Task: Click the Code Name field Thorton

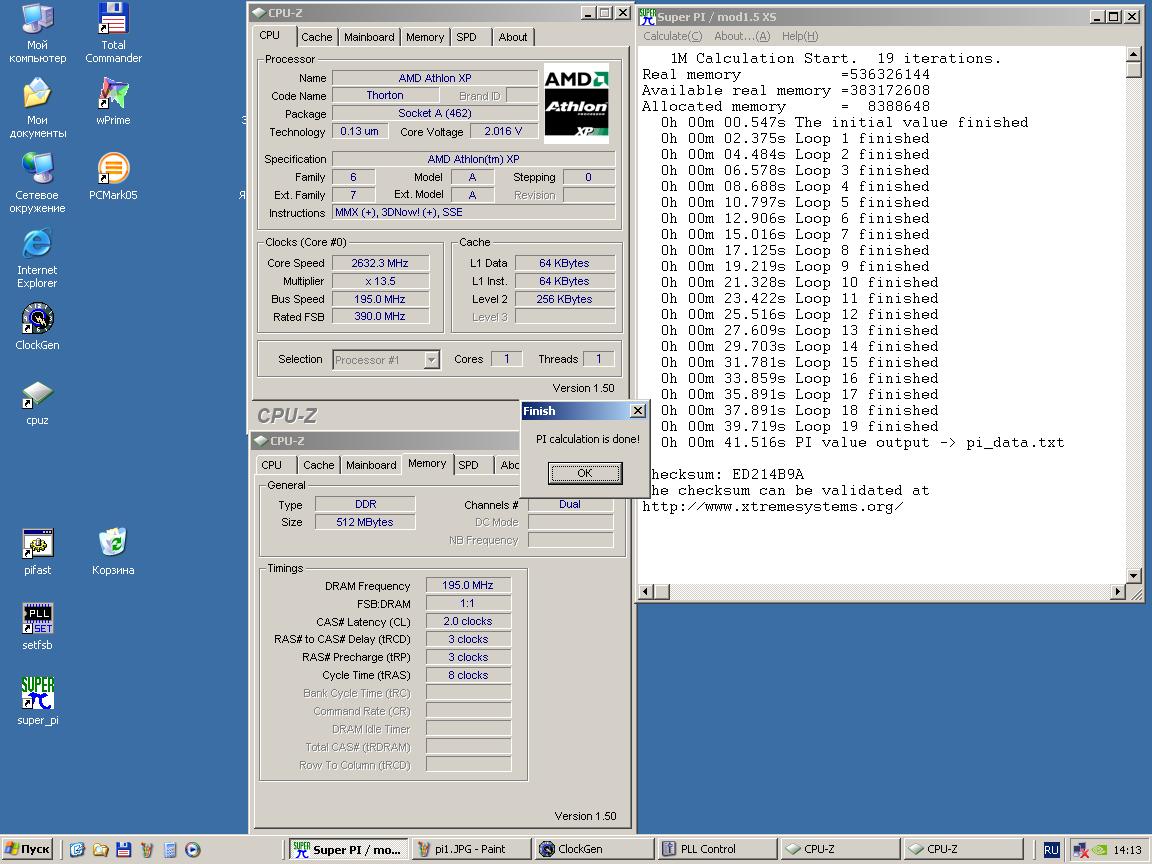Action: (x=385, y=96)
